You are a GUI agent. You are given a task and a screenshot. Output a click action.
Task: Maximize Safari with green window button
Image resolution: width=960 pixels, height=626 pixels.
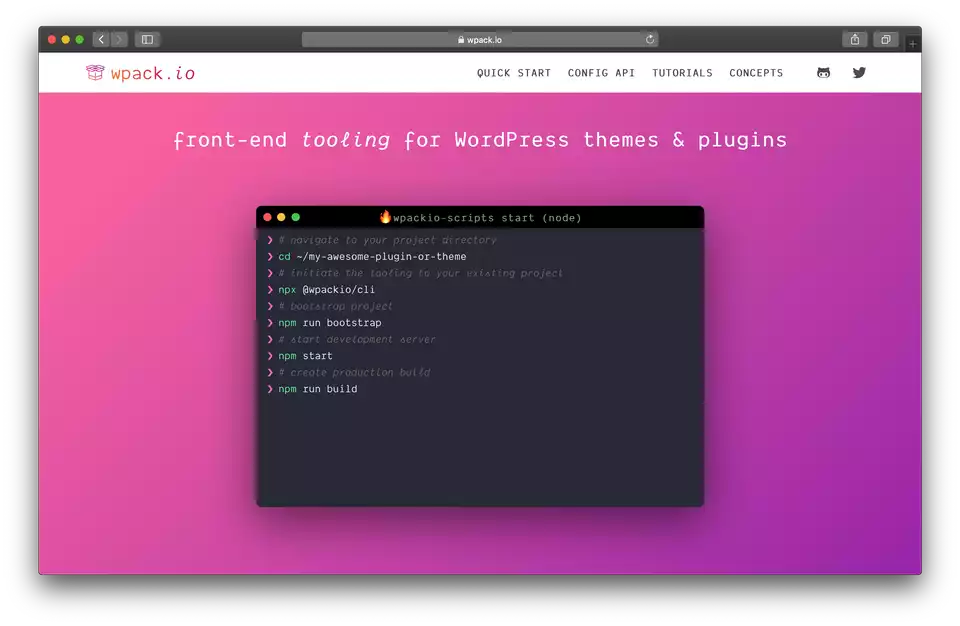coord(80,39)
